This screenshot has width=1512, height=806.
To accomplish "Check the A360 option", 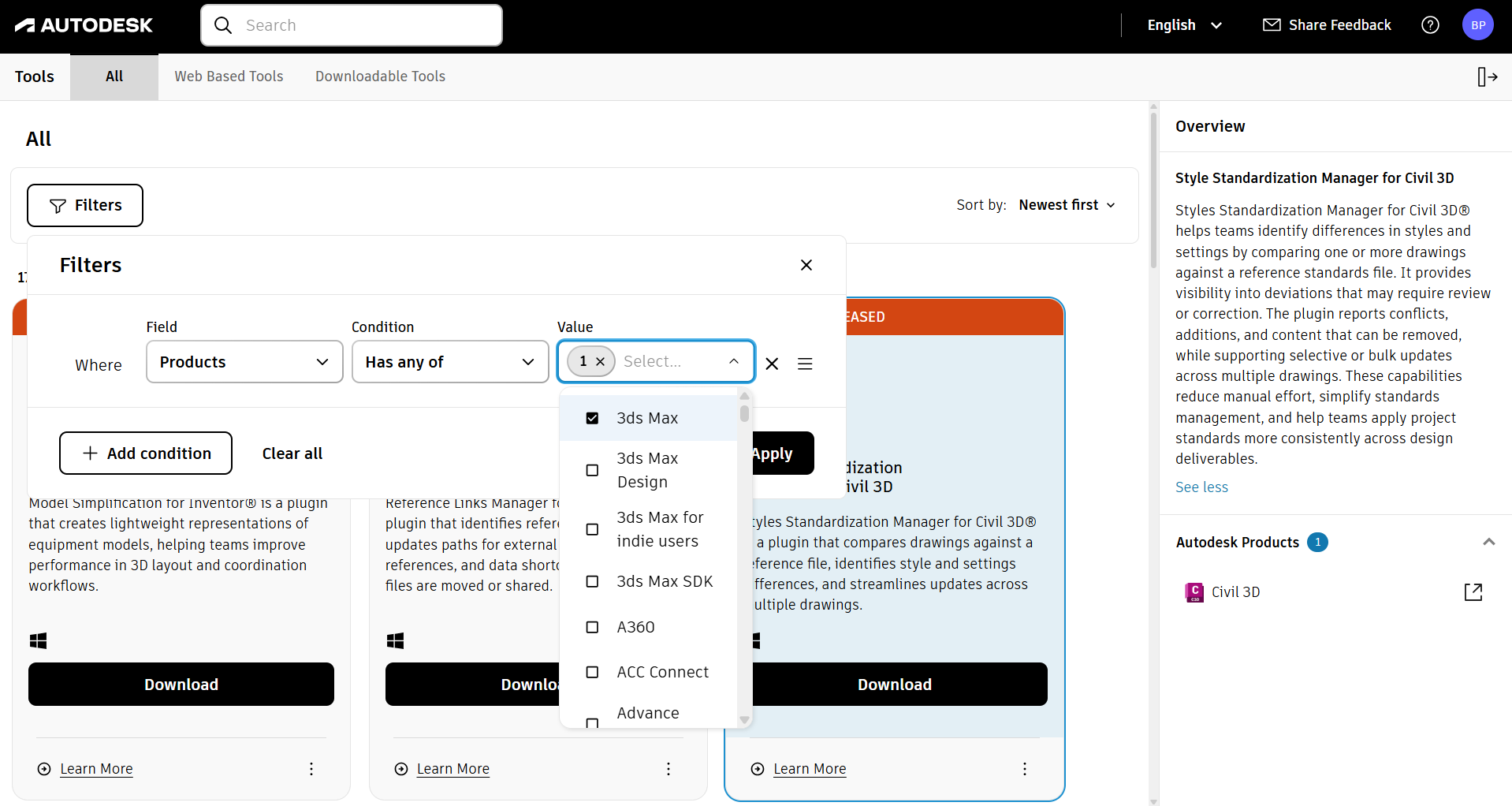I will (x=592, y=627).
